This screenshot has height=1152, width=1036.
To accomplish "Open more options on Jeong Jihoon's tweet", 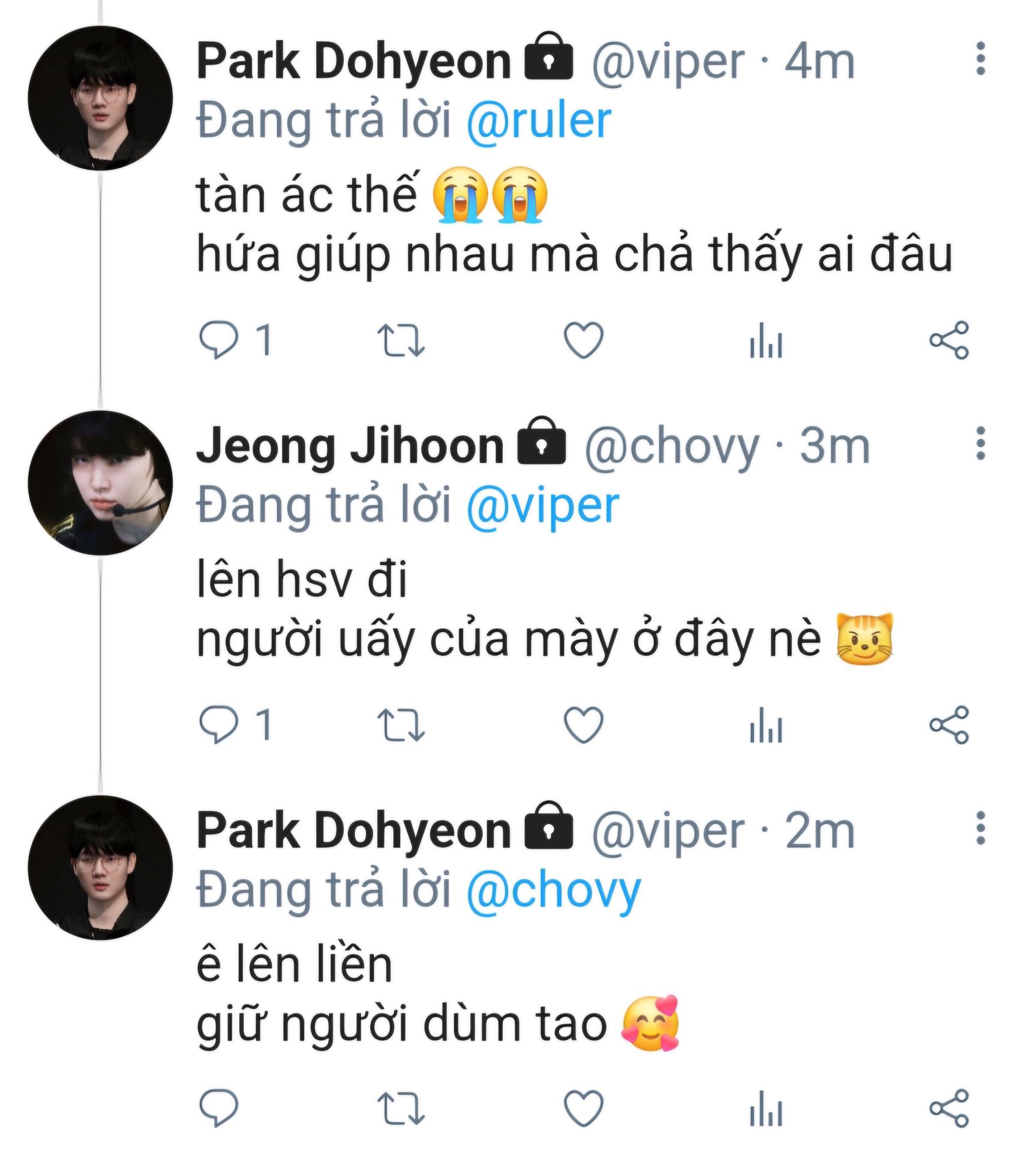I will 980,444.
